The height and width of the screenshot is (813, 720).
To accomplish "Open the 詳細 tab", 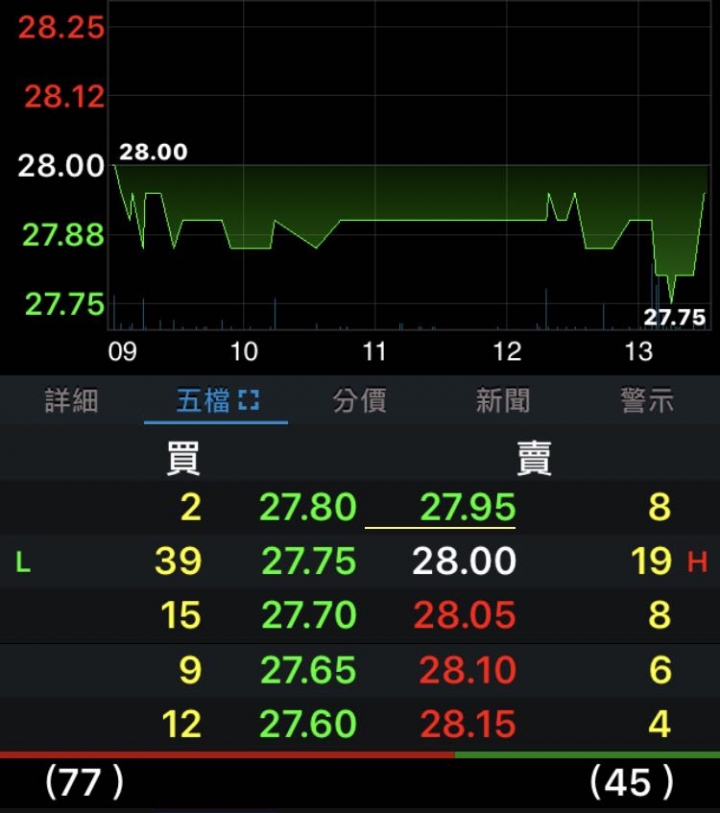I will pyautogui.click(x=72, y=401).
